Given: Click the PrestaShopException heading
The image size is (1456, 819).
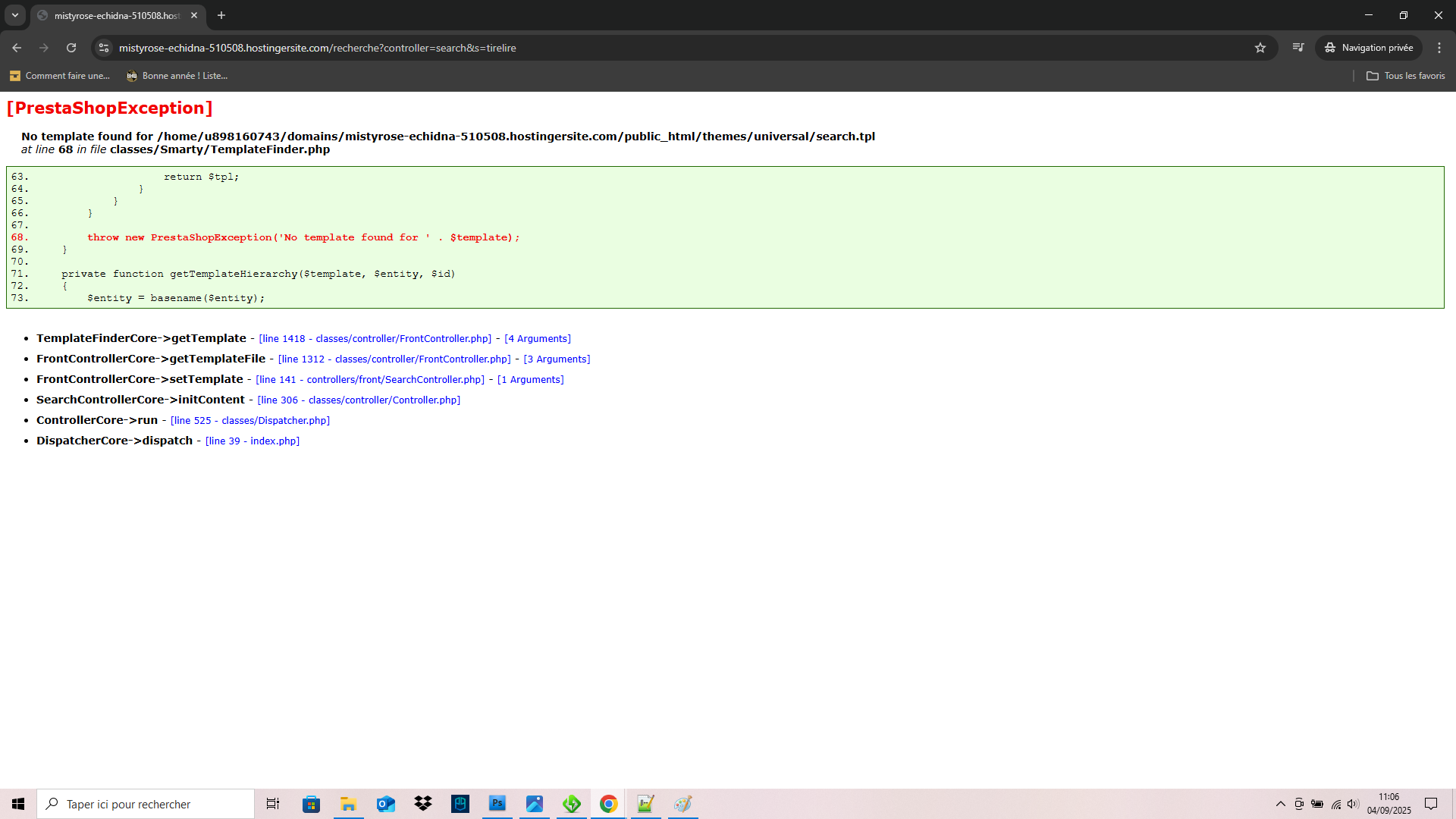Looking at the screenshot, I should 109,108.
